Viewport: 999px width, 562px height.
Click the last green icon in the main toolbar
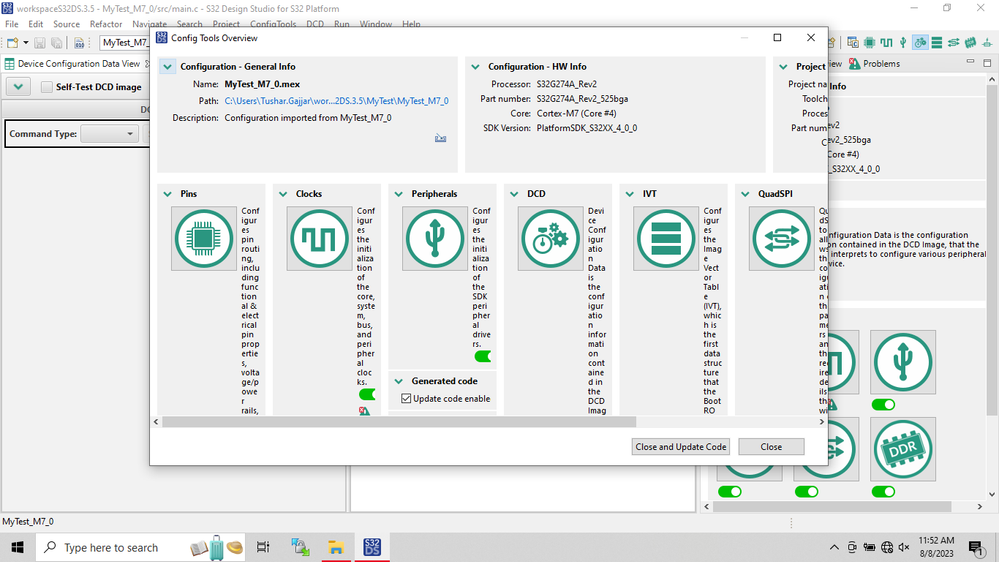coord(987,43)
